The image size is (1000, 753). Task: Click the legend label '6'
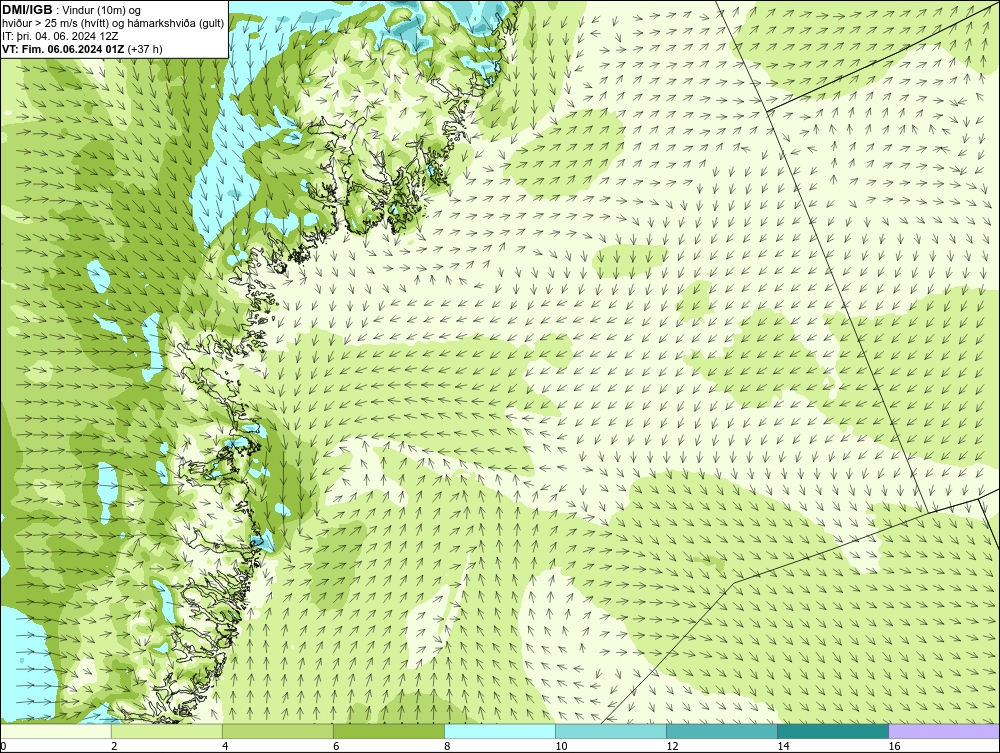336,746
